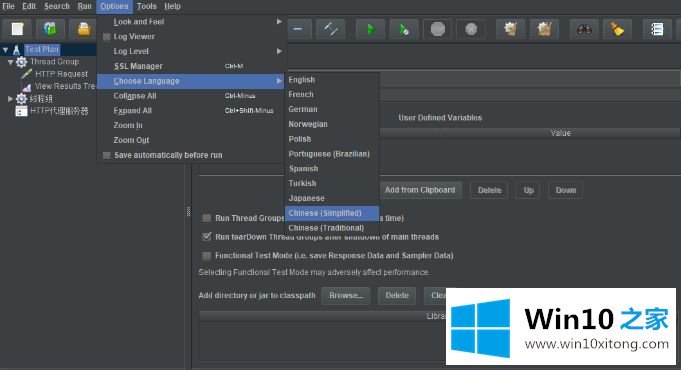The image size is (681, 370).
Task: Select English language
Action: pos(332,80)
